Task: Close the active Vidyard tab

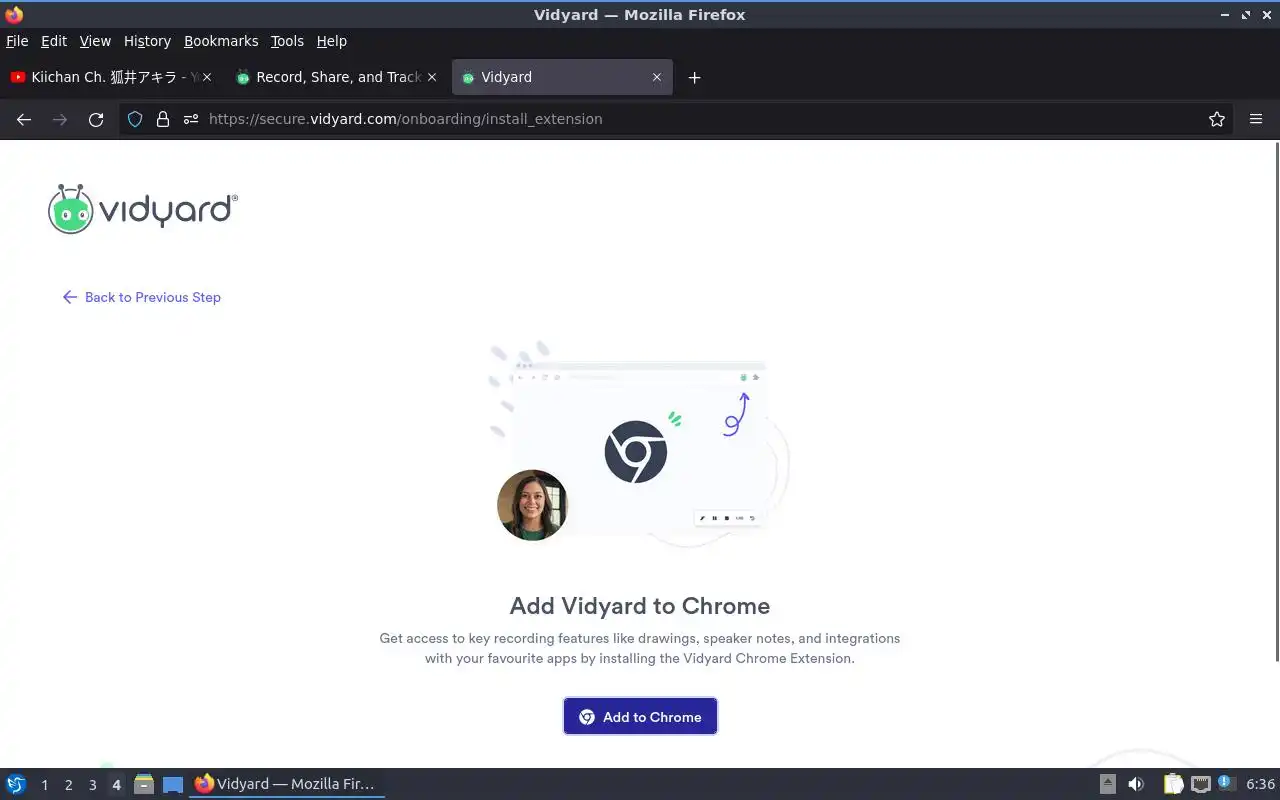Action: click(657, 77)
